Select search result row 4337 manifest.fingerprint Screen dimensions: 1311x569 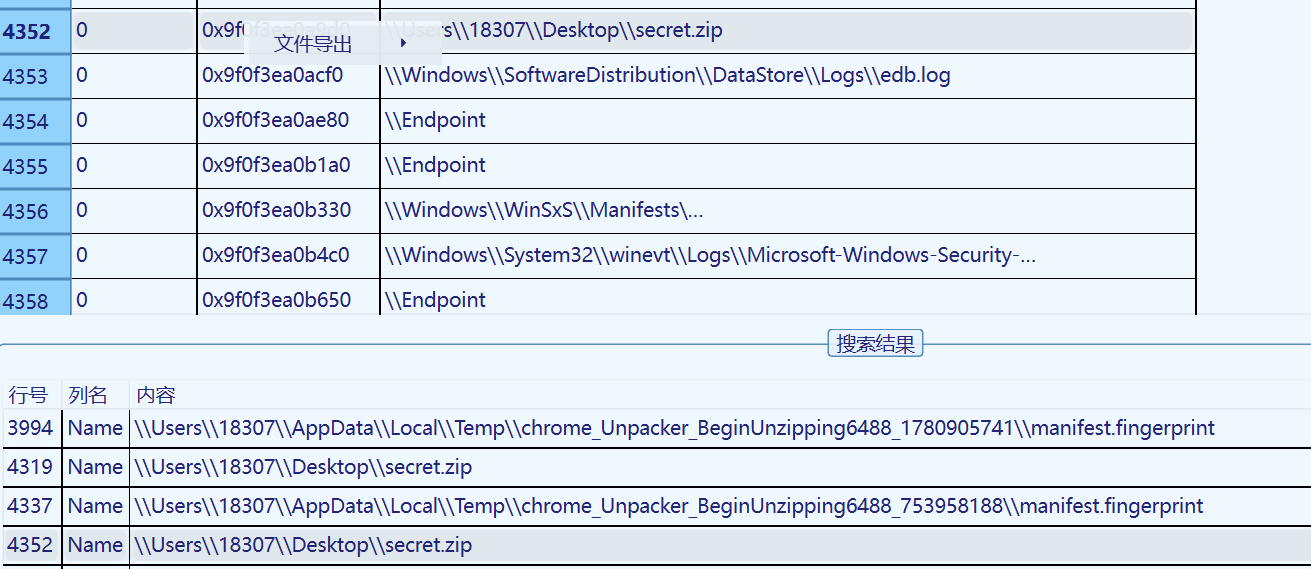click(657, 506)
